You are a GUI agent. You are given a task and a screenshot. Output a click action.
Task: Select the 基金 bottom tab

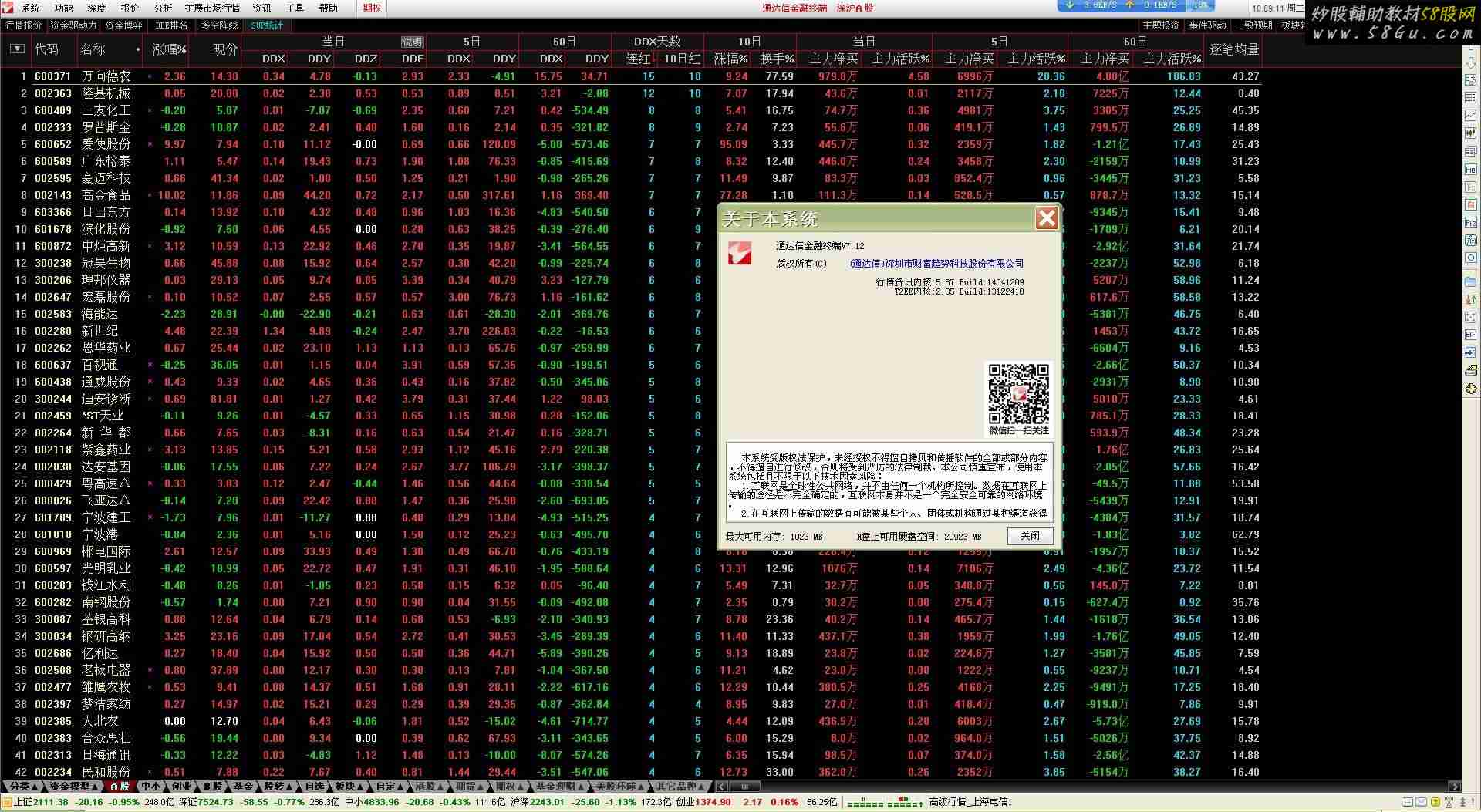[243, 787]
